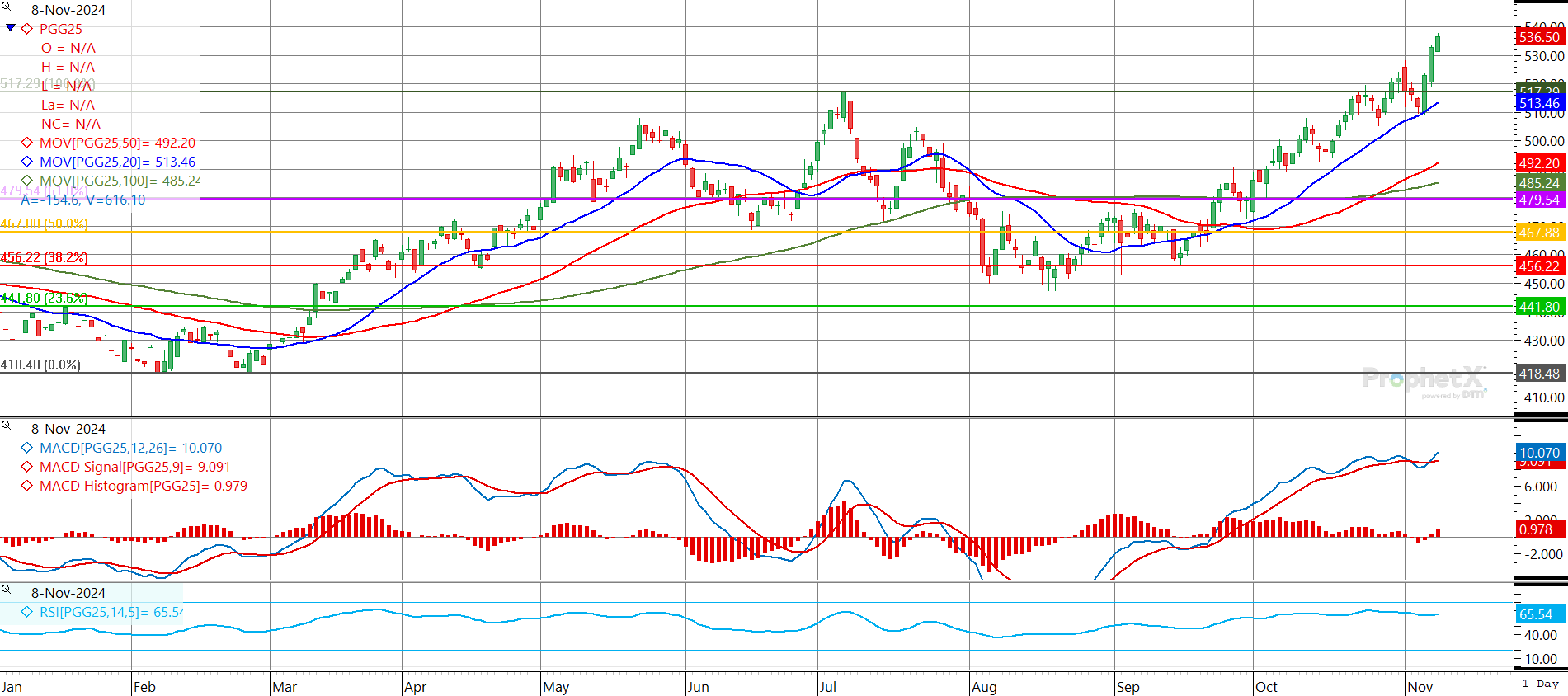The height and width of the screenshot is (696, 1568).
Task: Click the 441.80 (23.6%) Fibonacci label
Action: click(45, 299)
